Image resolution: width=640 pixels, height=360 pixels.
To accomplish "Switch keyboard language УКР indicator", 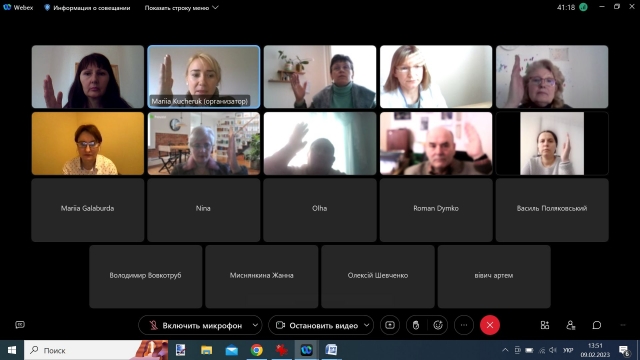I will click(568, 350).
